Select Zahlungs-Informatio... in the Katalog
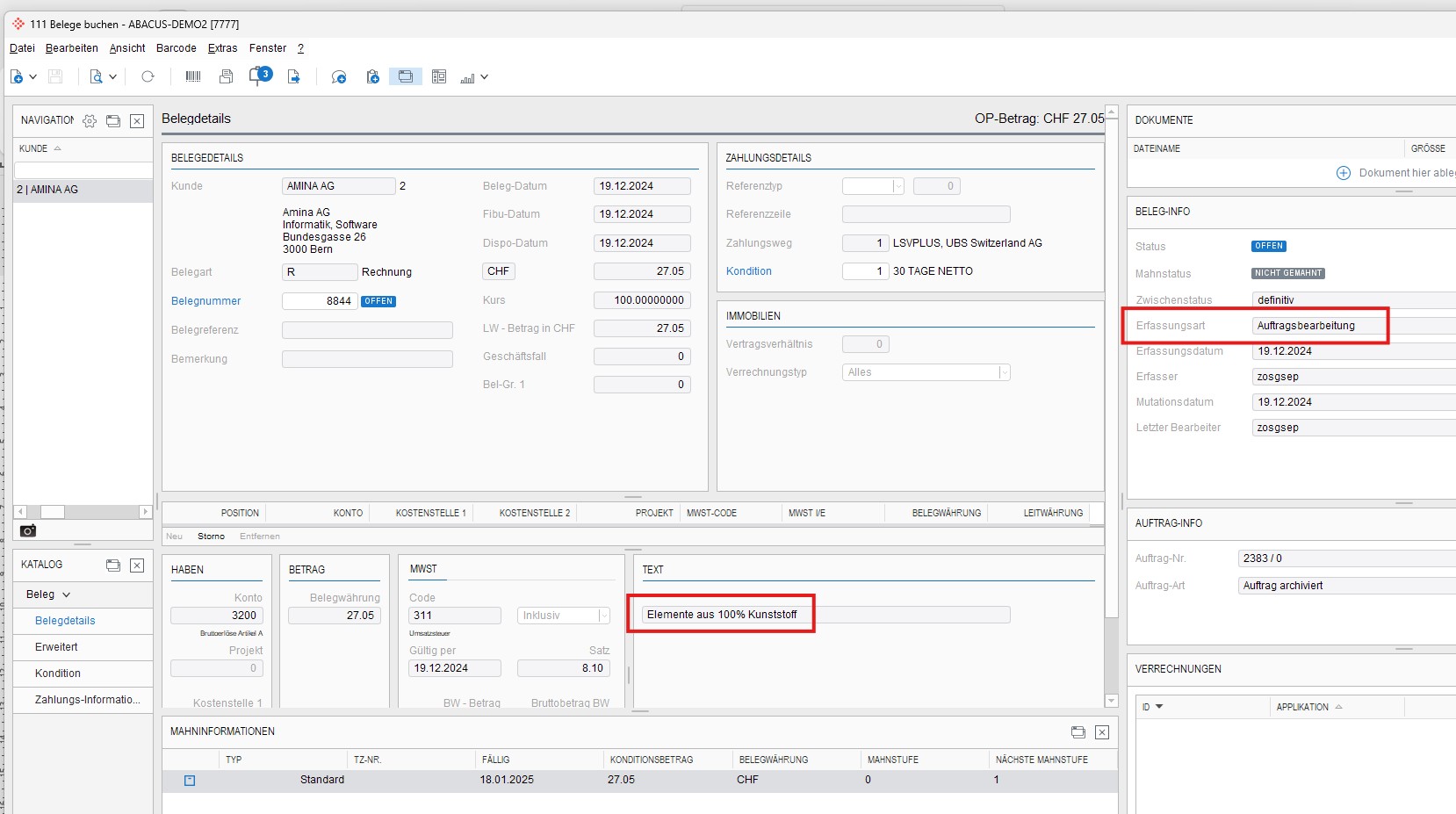1456x814 pixels. coord(88,700)
